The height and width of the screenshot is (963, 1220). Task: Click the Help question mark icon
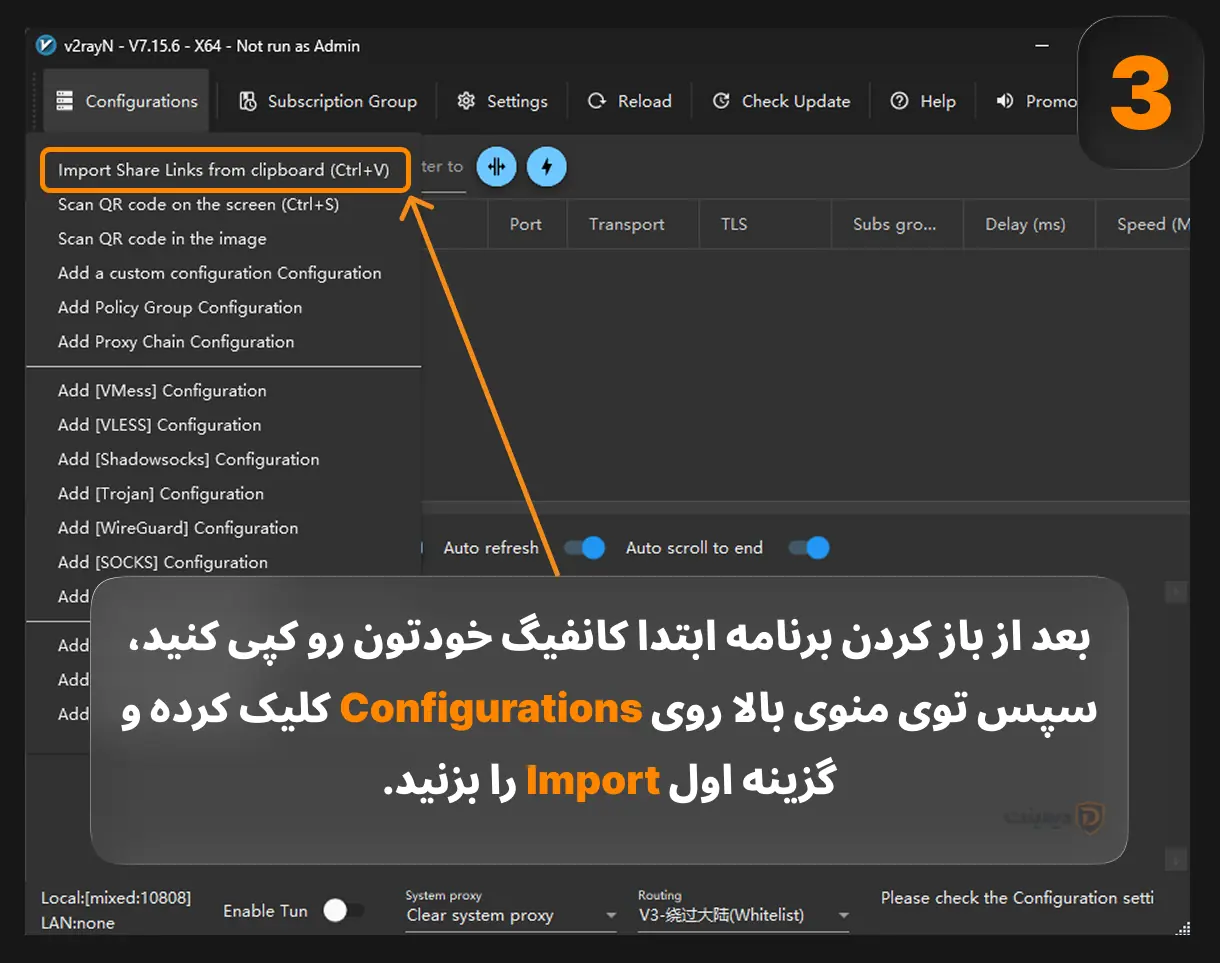point(899,101)
